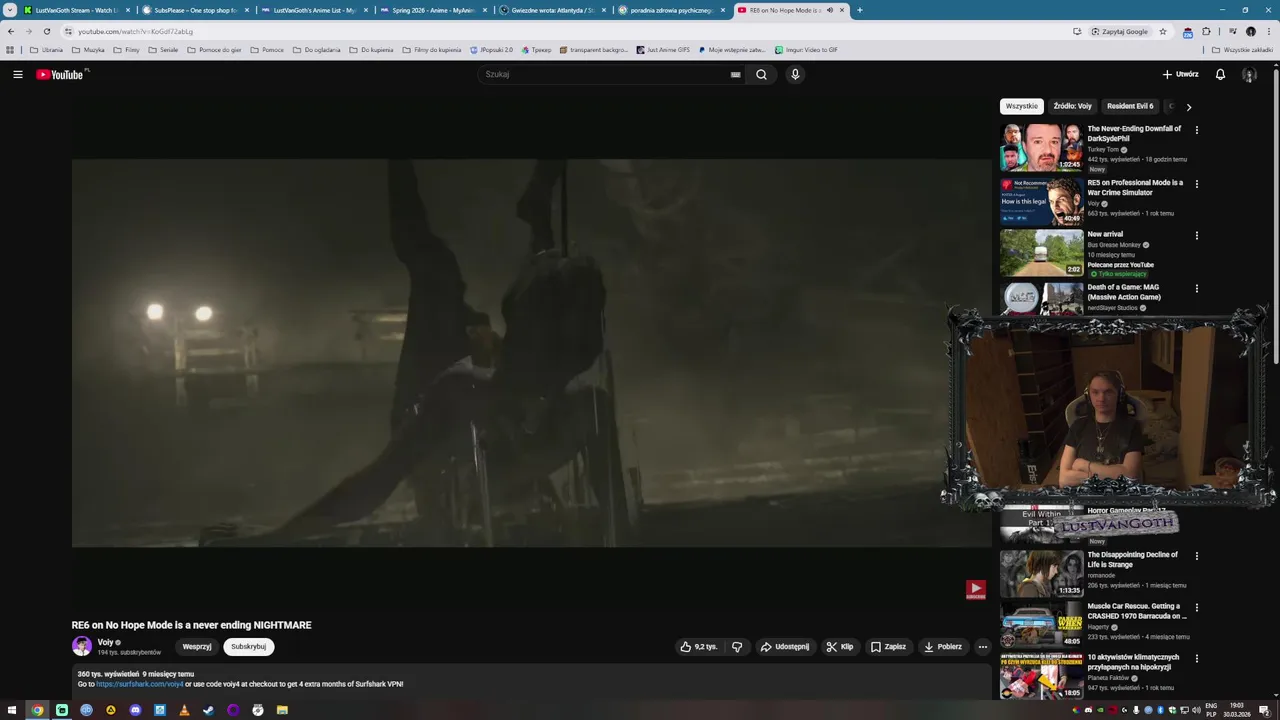
Task: Open The Disappointing Decline of Life is Strange title
Action: (1133, 559)
